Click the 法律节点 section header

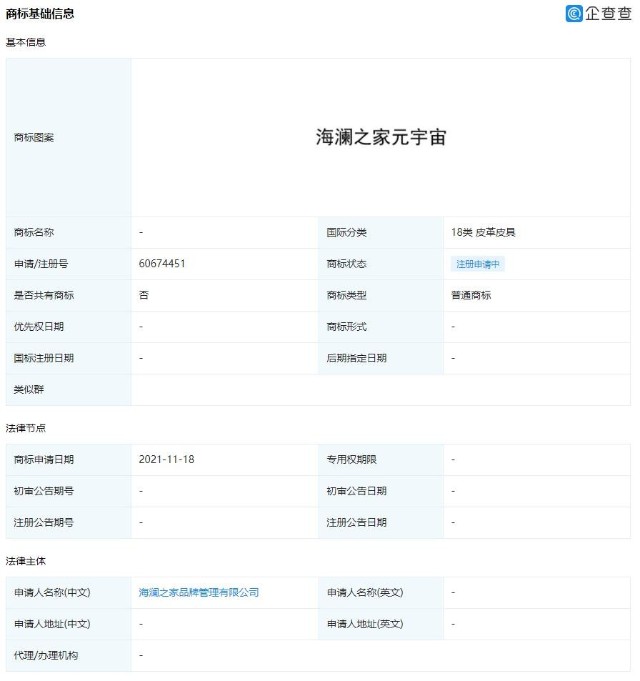[26, 428]
